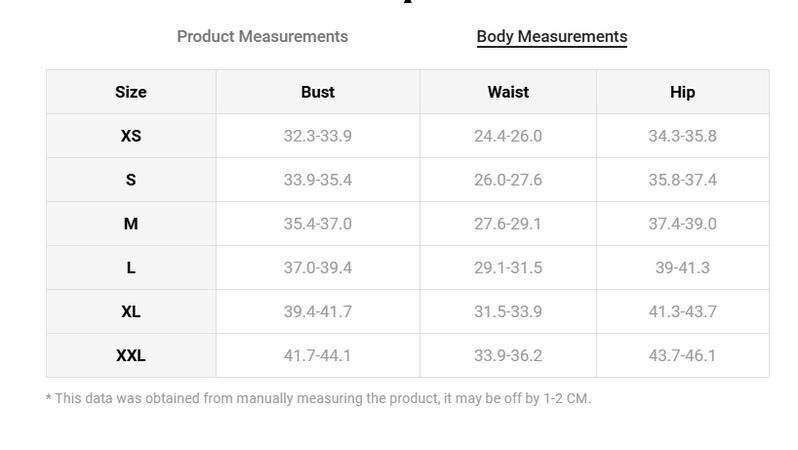The image size is (798, 450).
Task: Click the Bust column header
Action: [318, 92]
